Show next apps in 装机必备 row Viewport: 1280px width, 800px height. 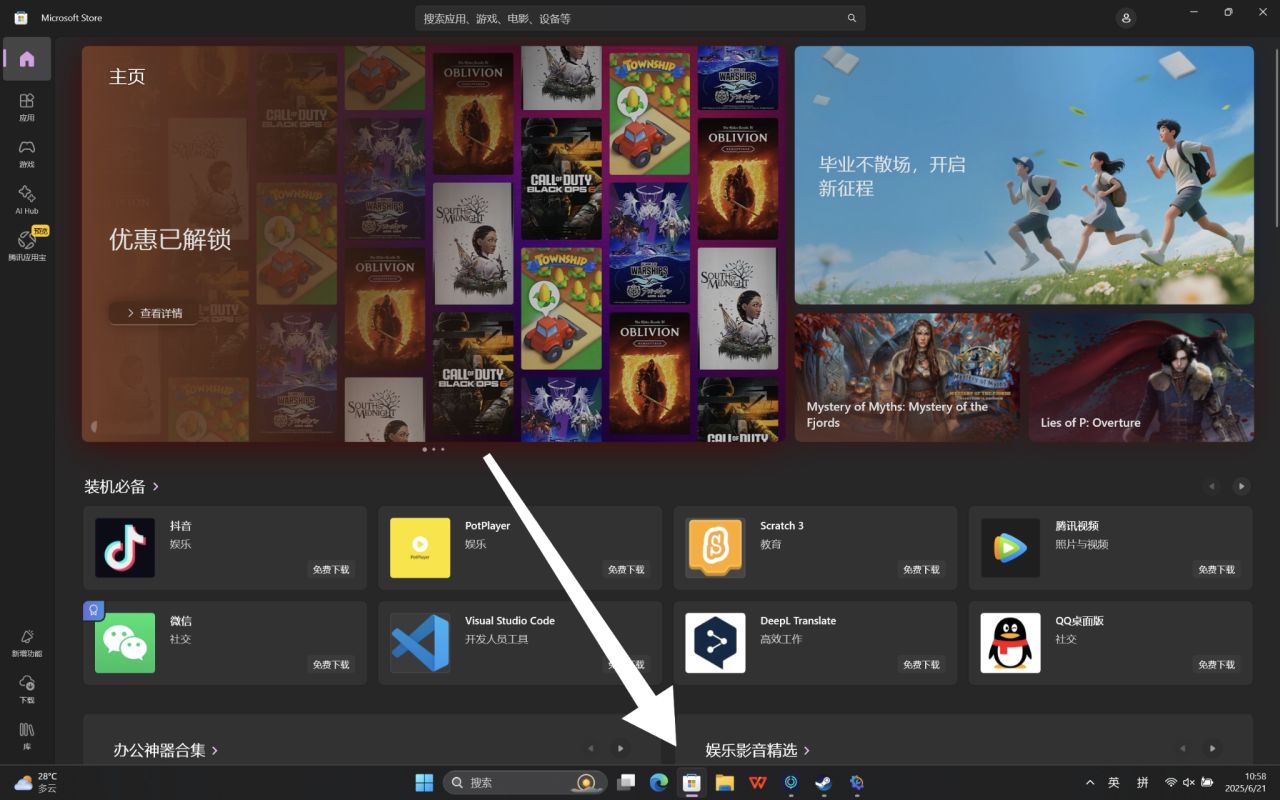(1241, 487)
